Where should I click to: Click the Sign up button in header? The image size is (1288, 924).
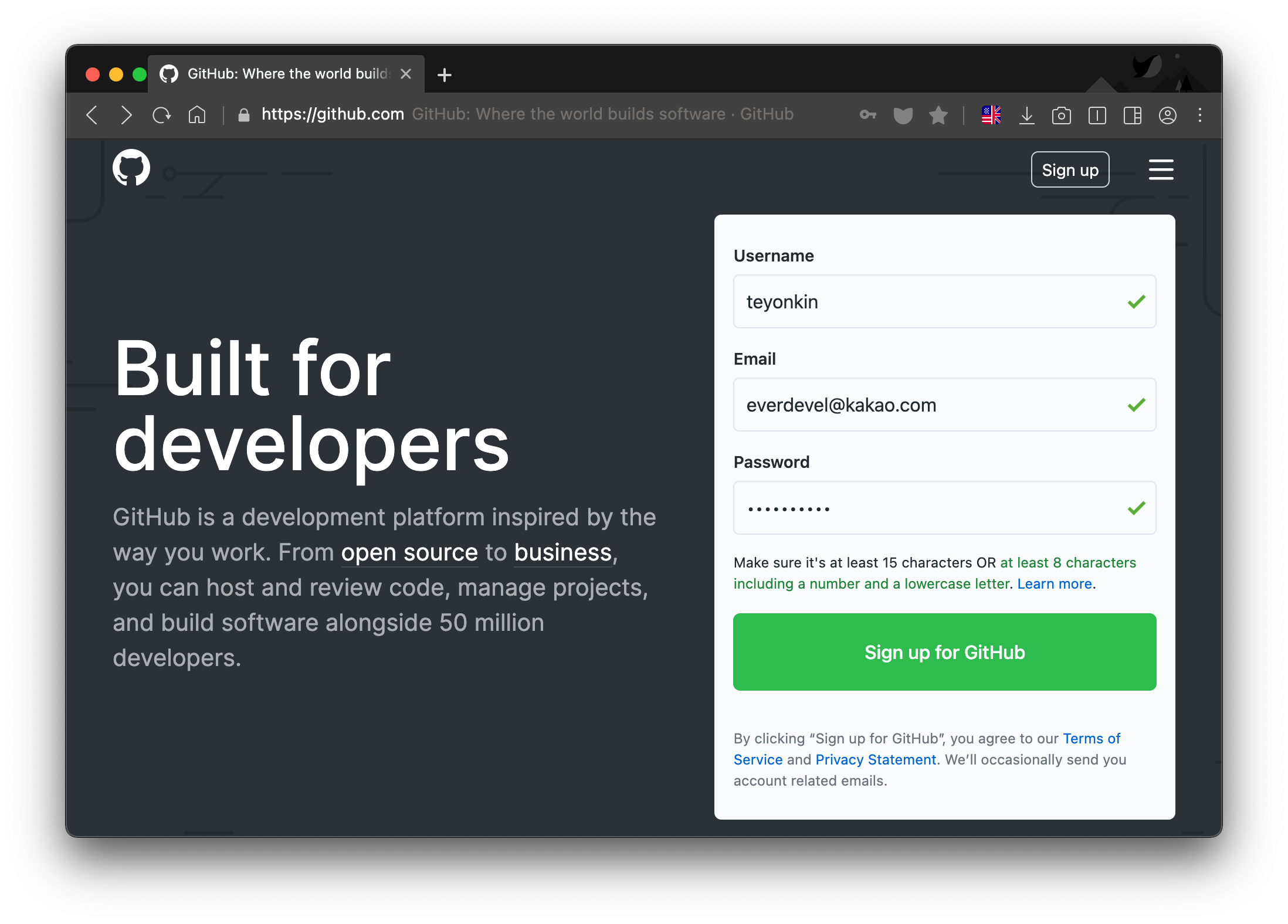1070,170
